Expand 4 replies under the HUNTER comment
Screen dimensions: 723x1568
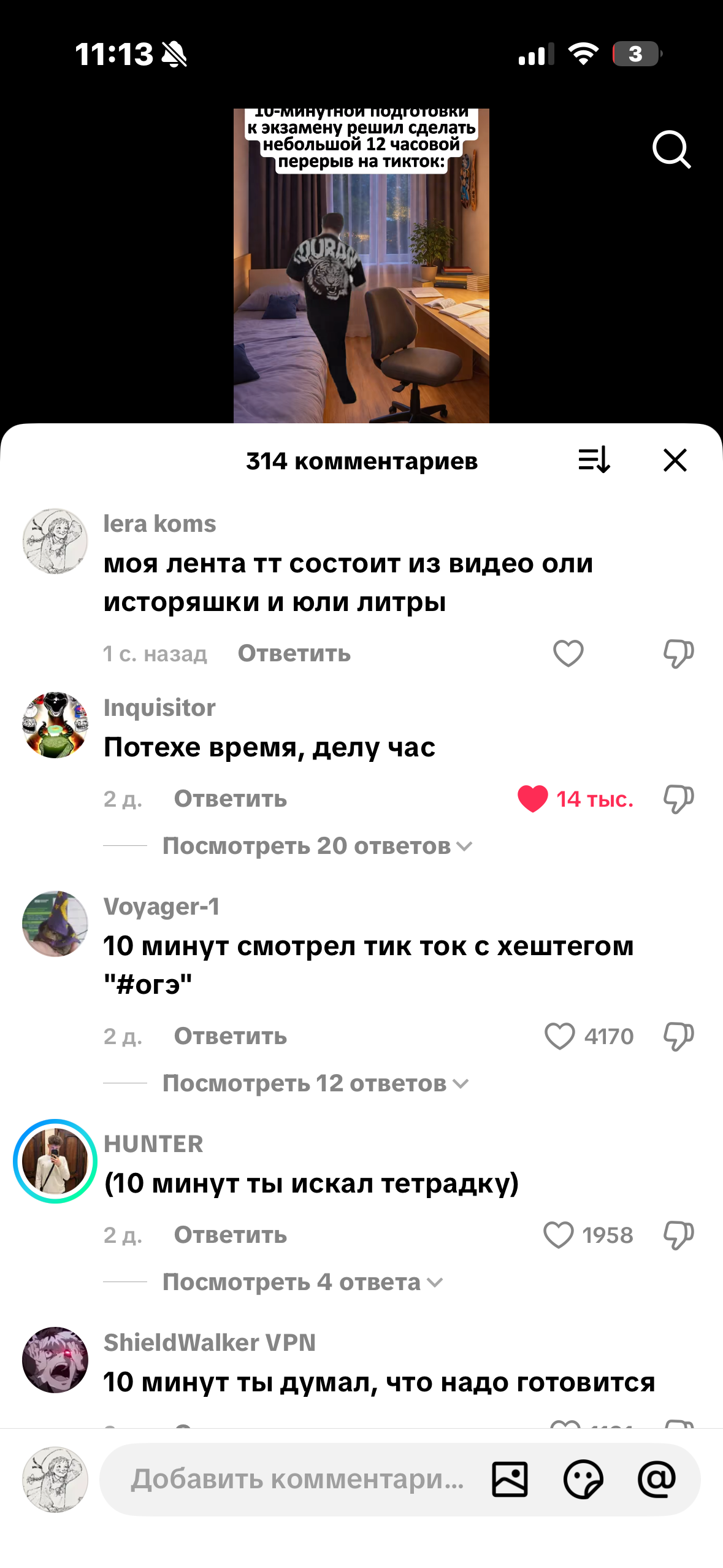(x=302, y=1282)
